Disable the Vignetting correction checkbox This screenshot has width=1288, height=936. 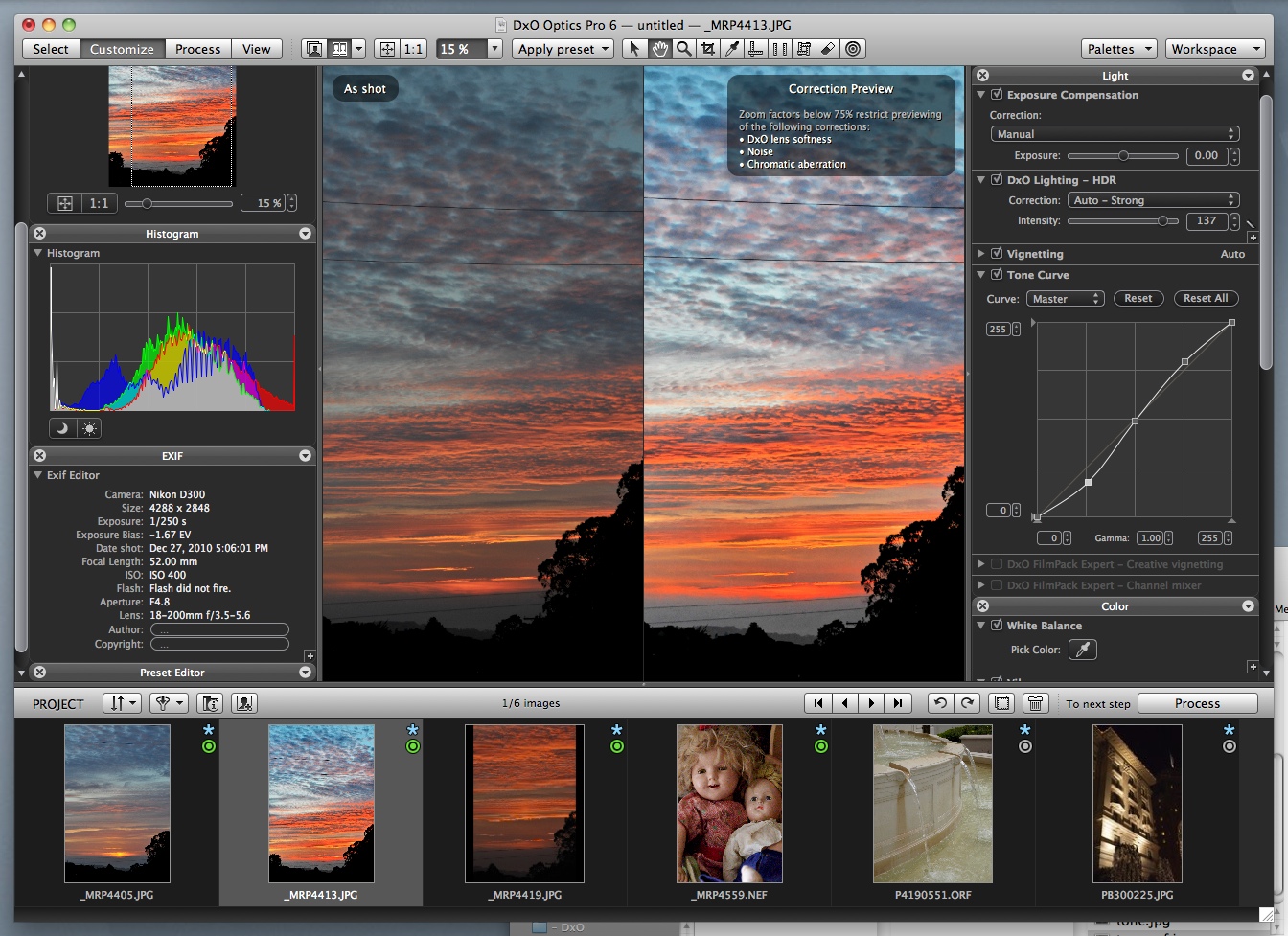(x=997, y=254)
